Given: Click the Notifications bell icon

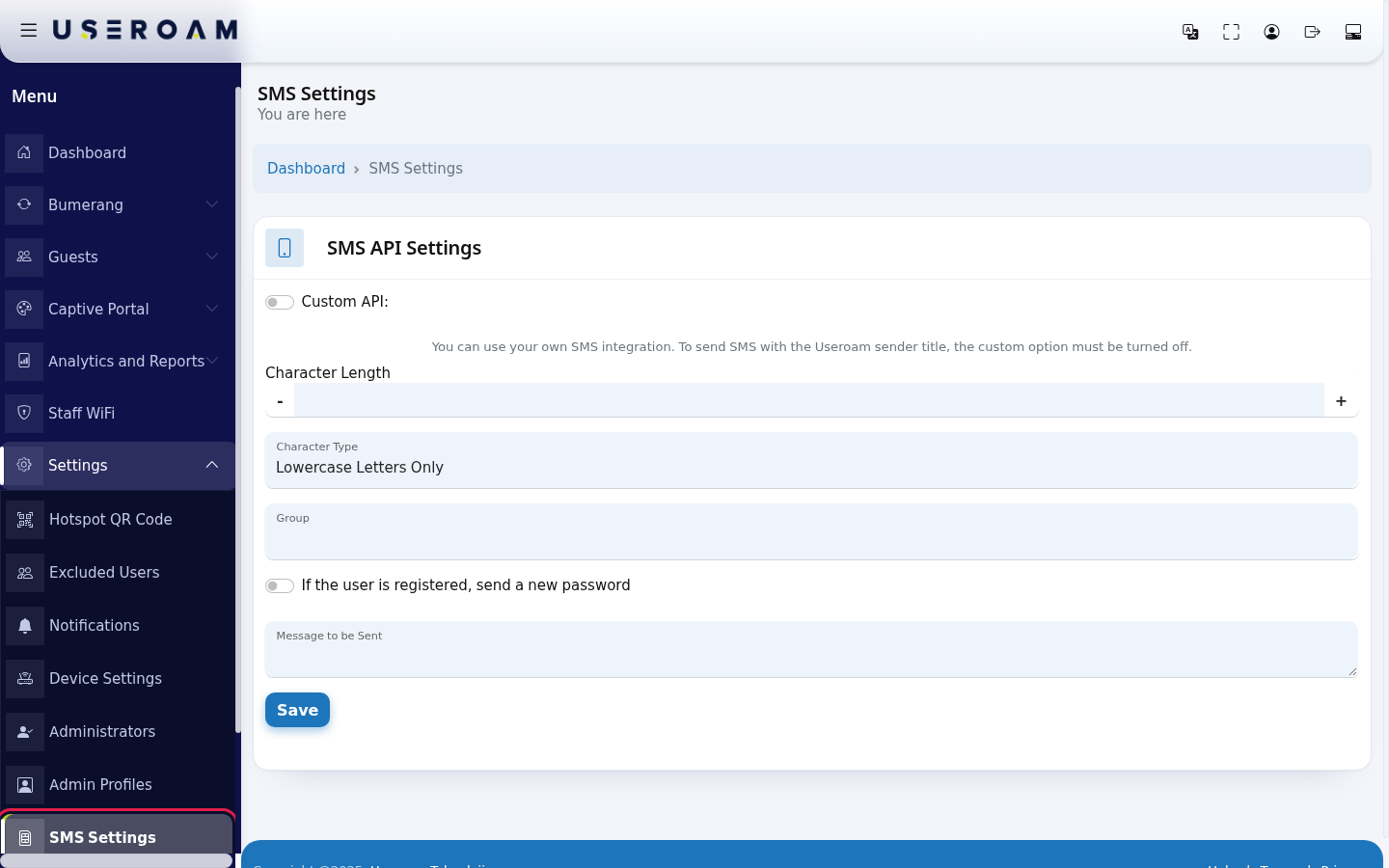Looking at the screenshot, I should [25, 625].
